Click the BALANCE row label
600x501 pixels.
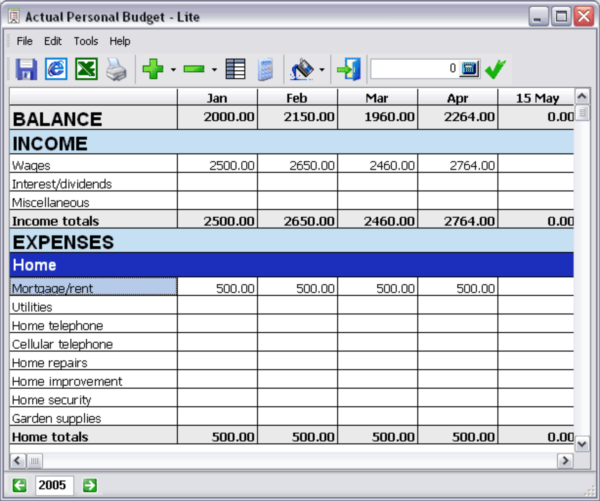(x=93, y=117)
